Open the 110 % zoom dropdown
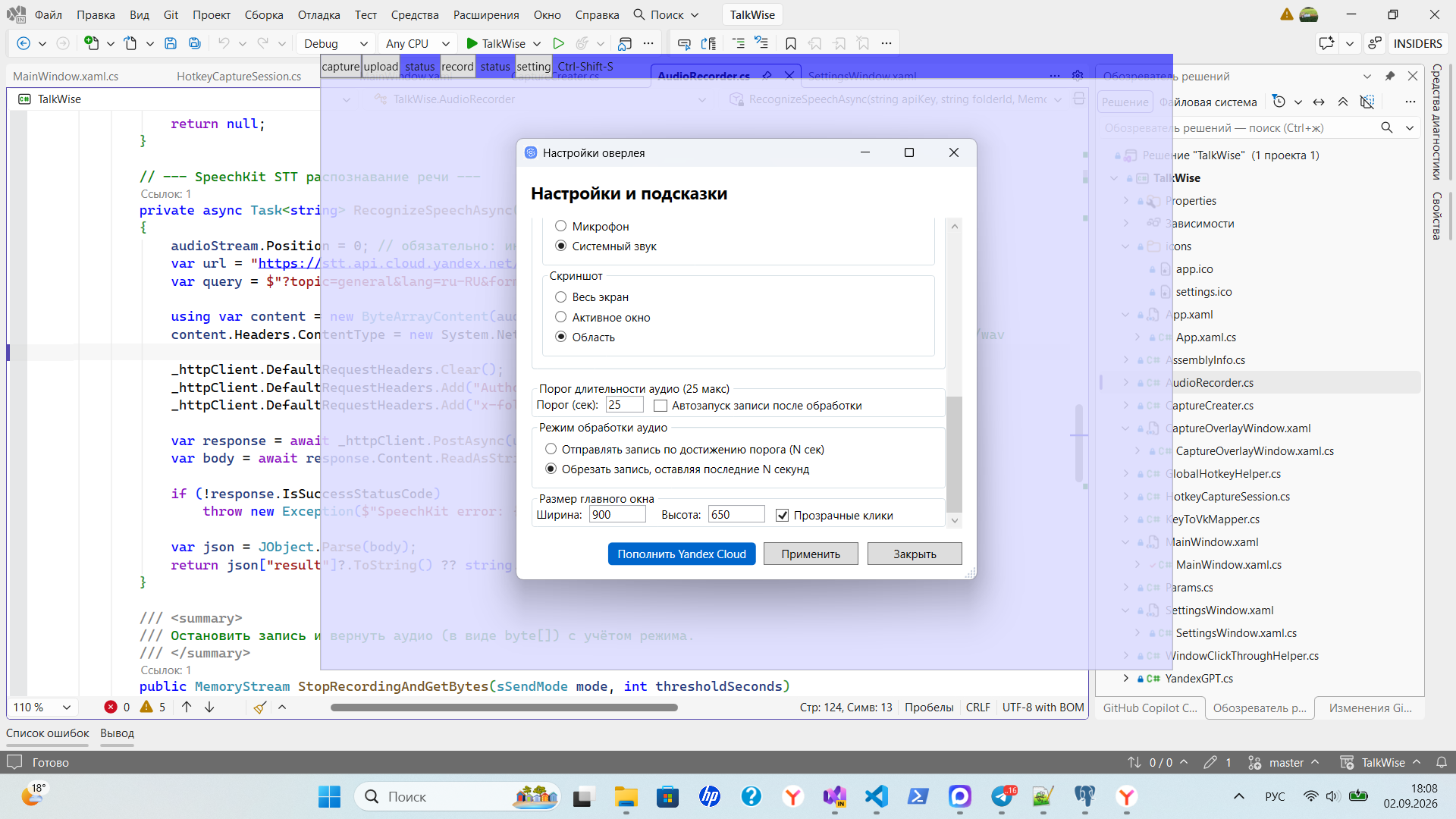Screen dimensions: 1456x819 (x=42, y=708)
